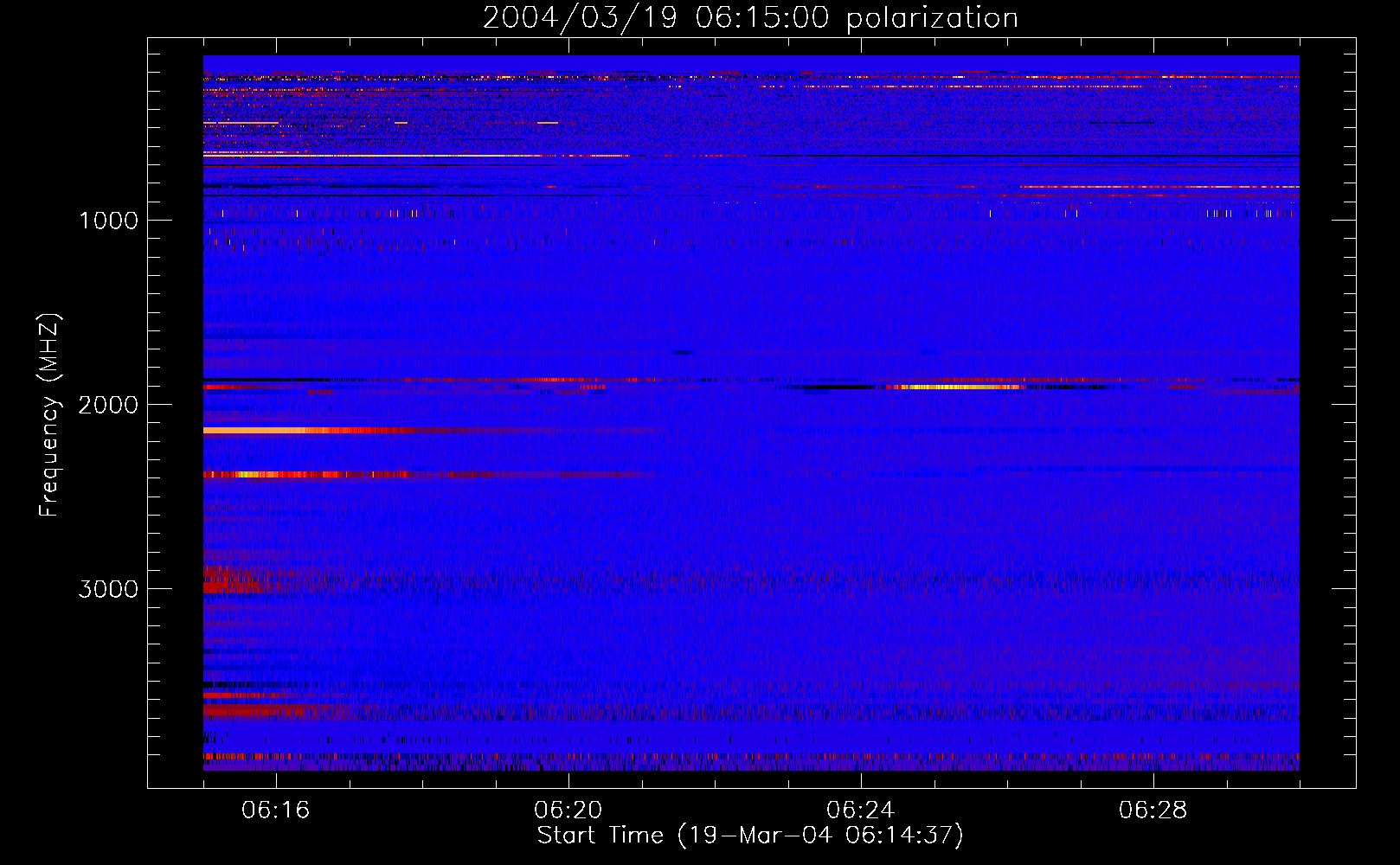1400x865 pixels.
Task: Click the "2000" frequency tick label
Action: [108, 405]
